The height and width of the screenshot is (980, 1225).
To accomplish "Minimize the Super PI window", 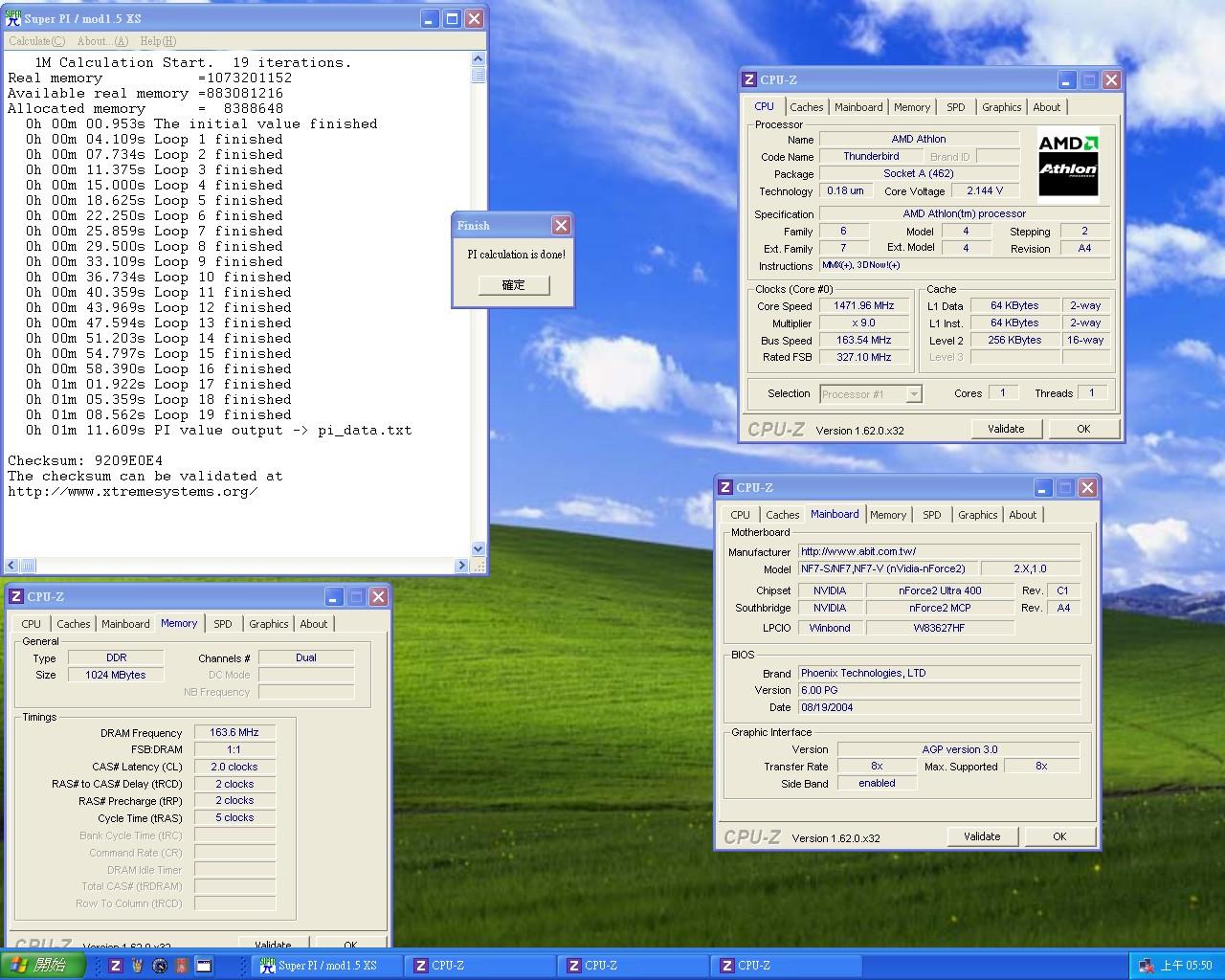I will pyautogui.click(x=430, y=18).
